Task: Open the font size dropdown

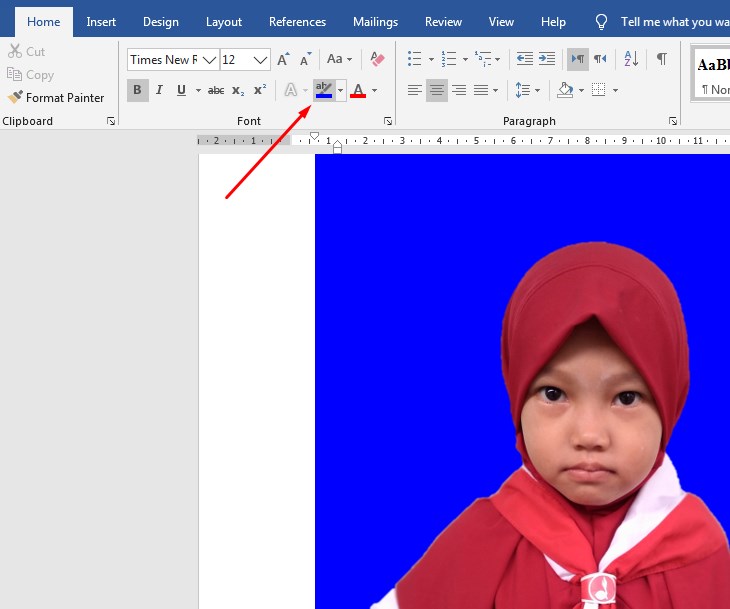Action: coord(260,60)
